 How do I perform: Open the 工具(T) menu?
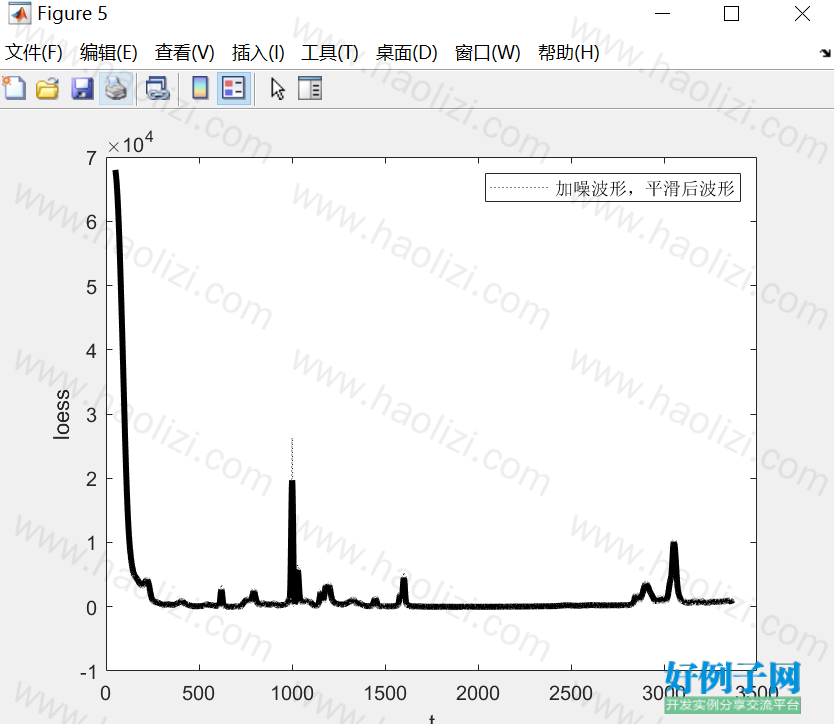[x=330, y=53]
